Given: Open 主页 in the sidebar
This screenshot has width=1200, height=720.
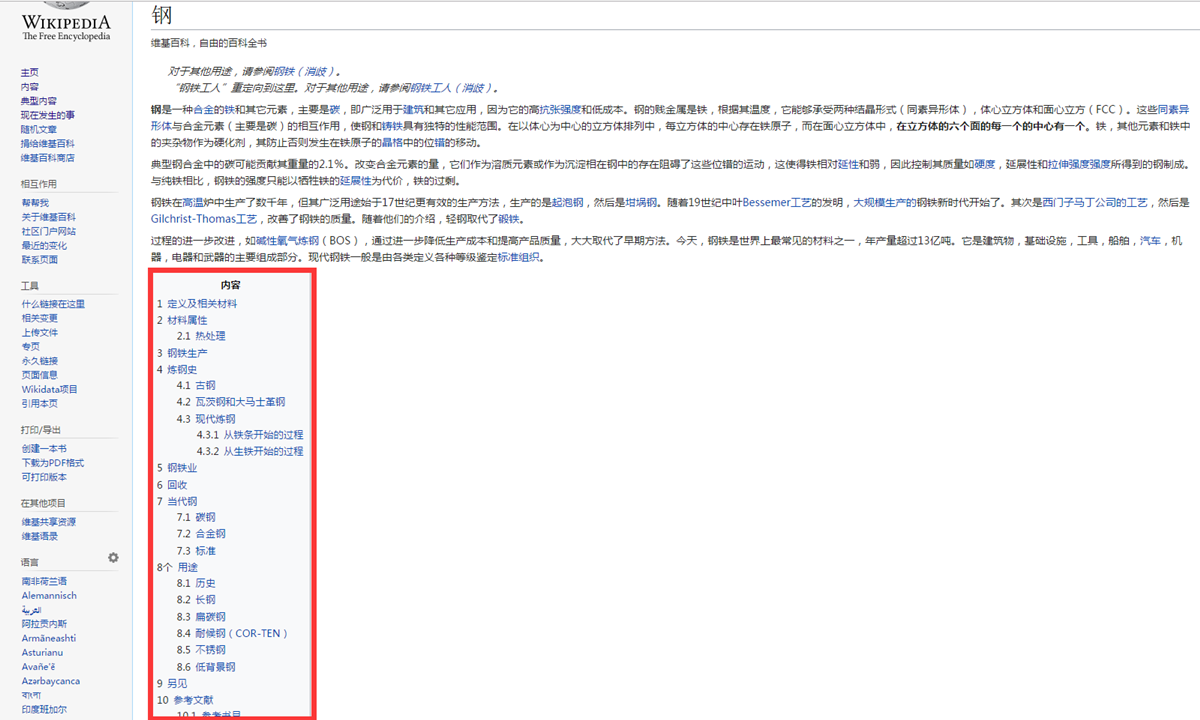Looking at the screenshot, I should pos(30,73).
